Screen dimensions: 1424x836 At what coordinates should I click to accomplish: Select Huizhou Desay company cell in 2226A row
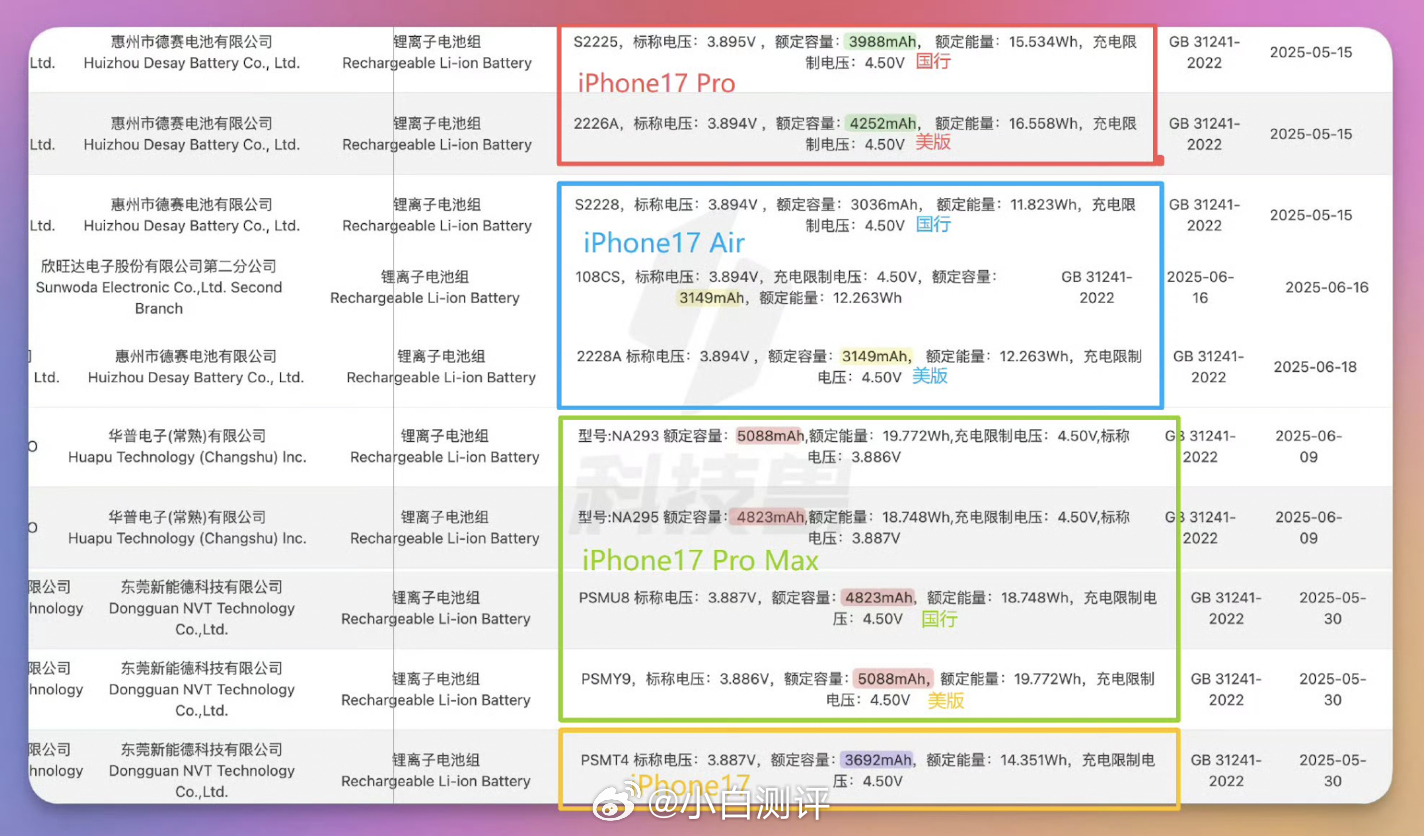192,133
